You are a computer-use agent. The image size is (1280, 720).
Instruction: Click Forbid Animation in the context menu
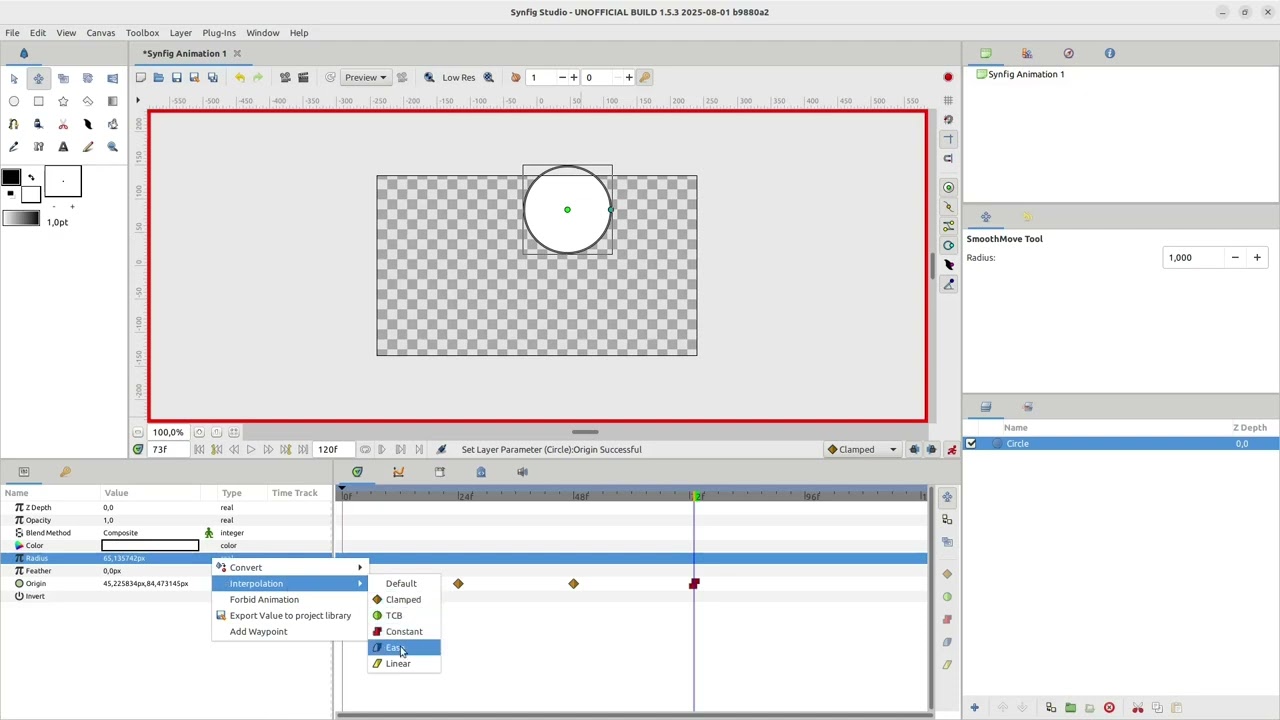pyautogui.click(x=264, y=599)
